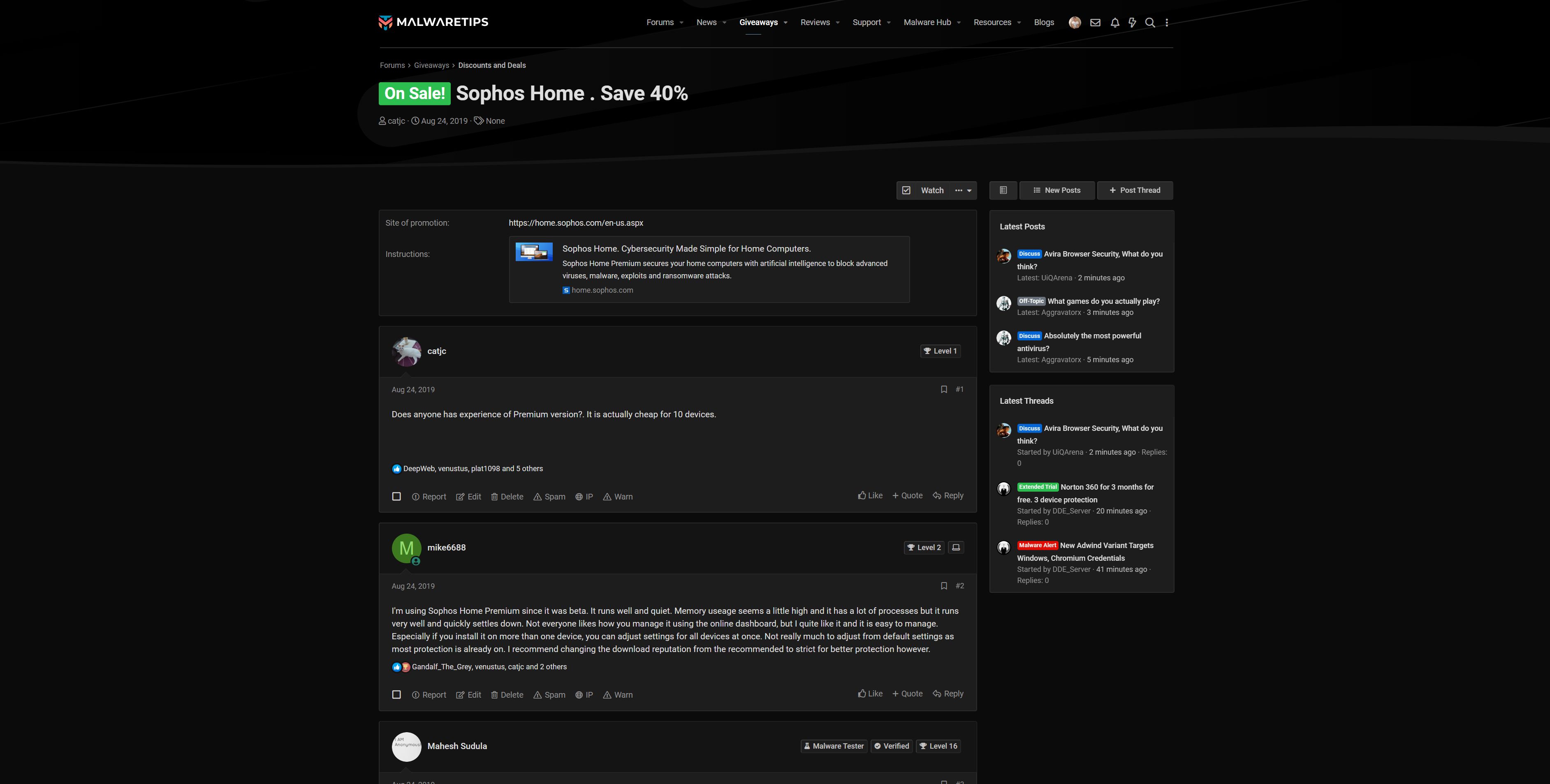This screenshot has height=784, width=1550.
Task: Open the inbox envelope icon
Action: pos(1095,22)
